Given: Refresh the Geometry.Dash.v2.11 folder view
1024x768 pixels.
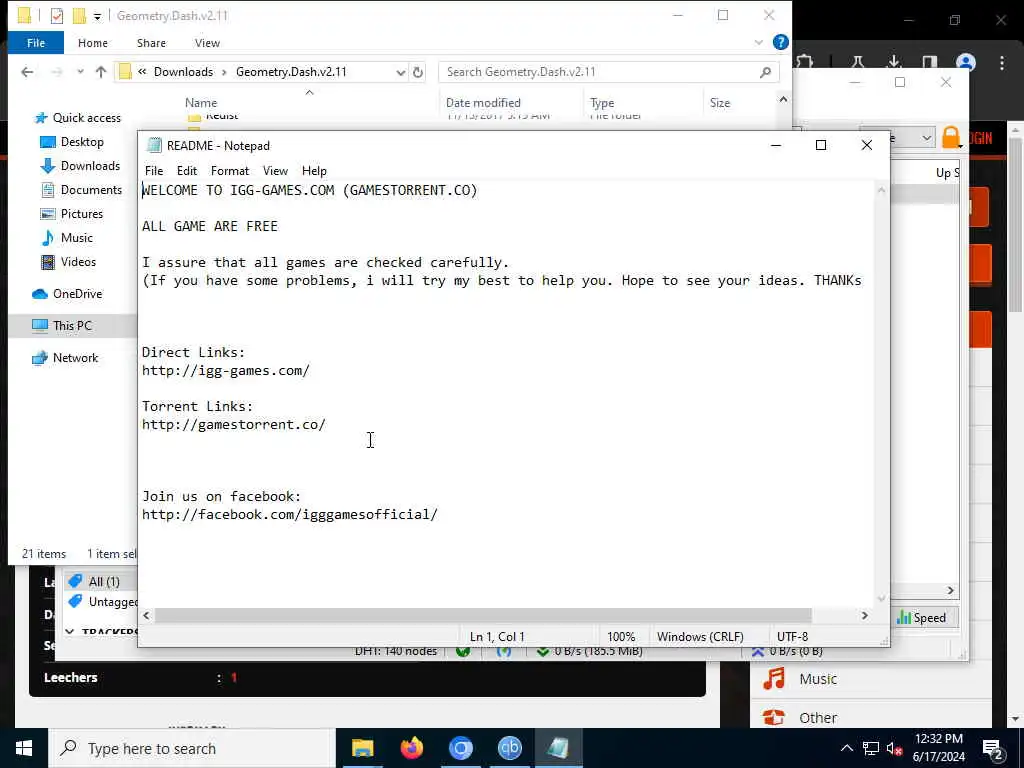Looking at the screenshot, I should point(418,72).
